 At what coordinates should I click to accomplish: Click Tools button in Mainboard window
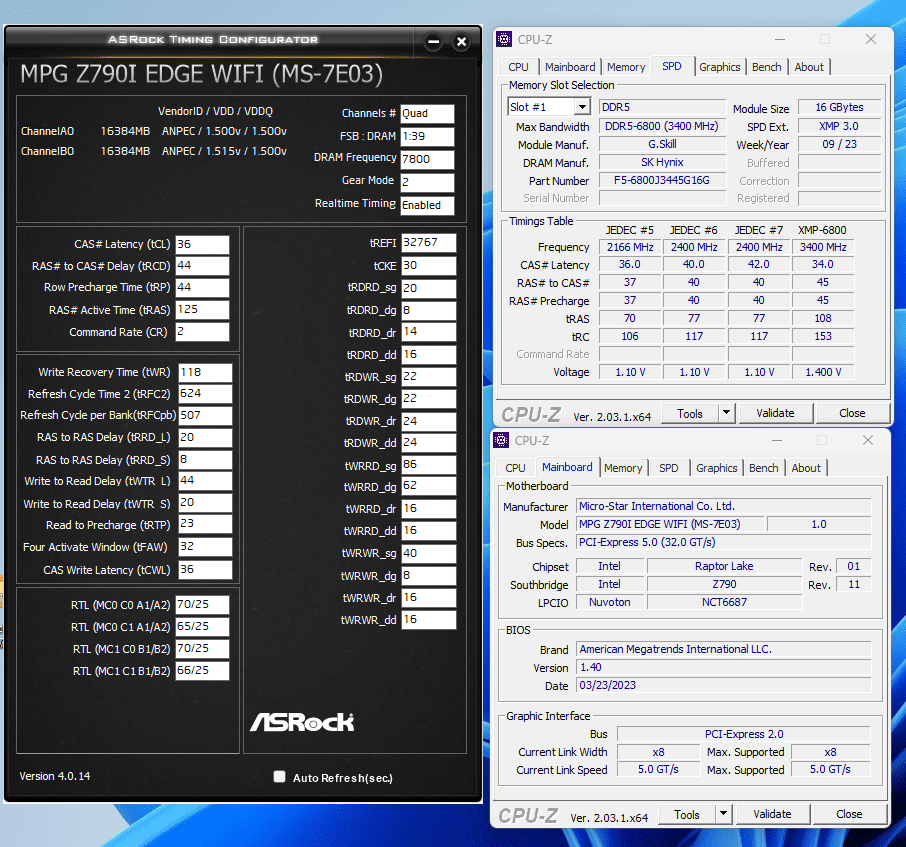[686, 814]
